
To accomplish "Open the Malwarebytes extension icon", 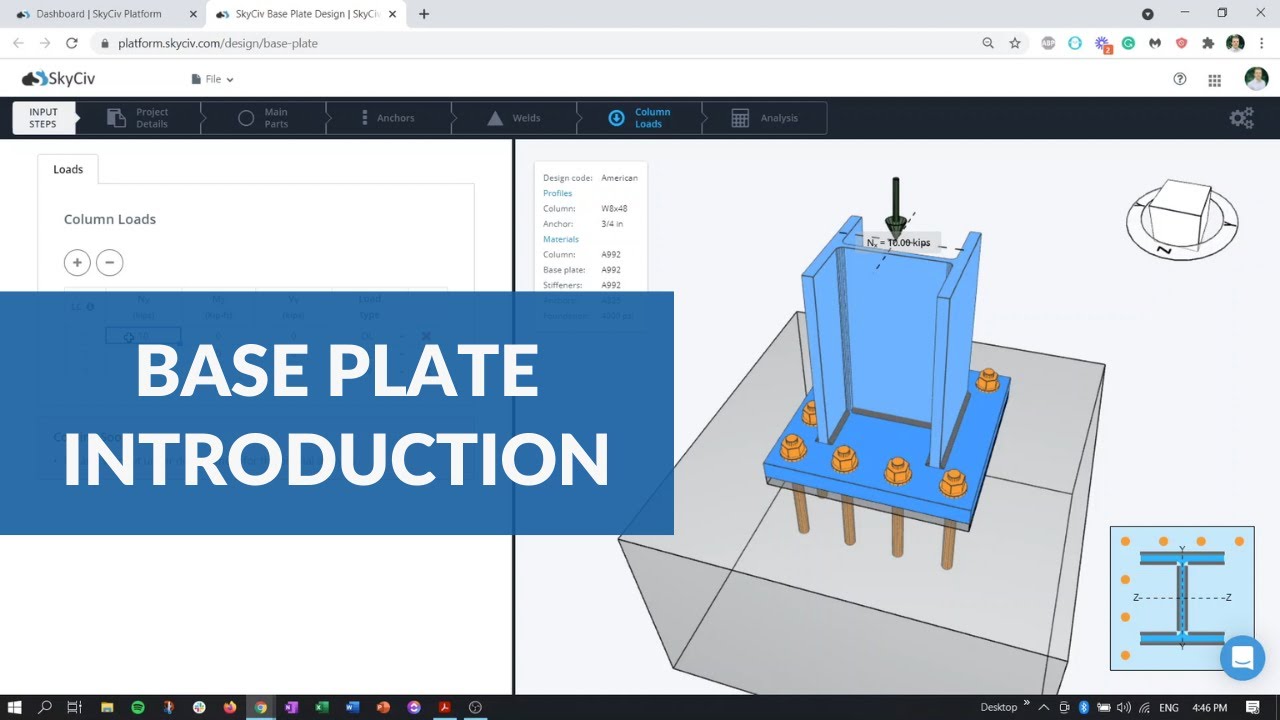I will point(1155,43).
